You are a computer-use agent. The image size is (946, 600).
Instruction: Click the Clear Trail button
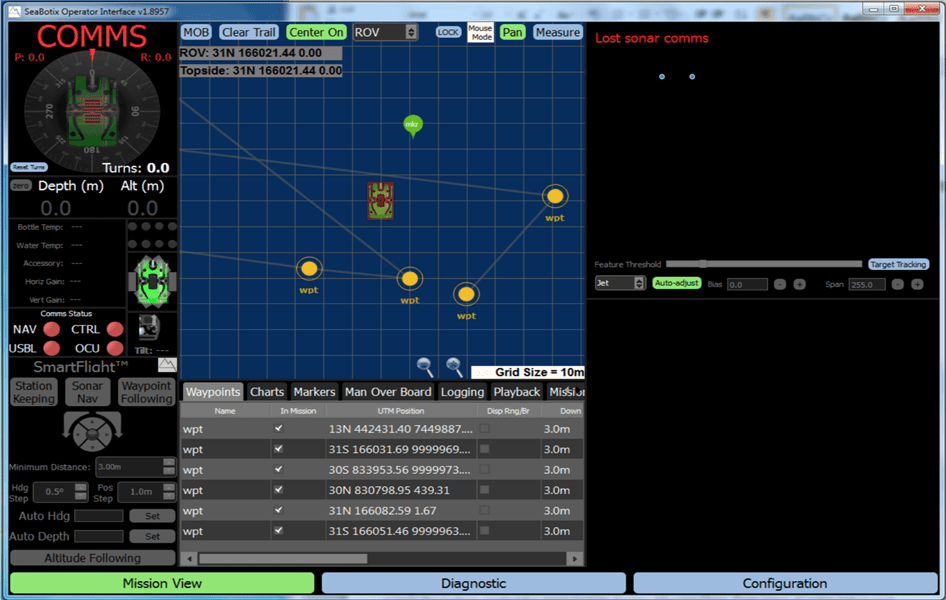click(248, 31)
